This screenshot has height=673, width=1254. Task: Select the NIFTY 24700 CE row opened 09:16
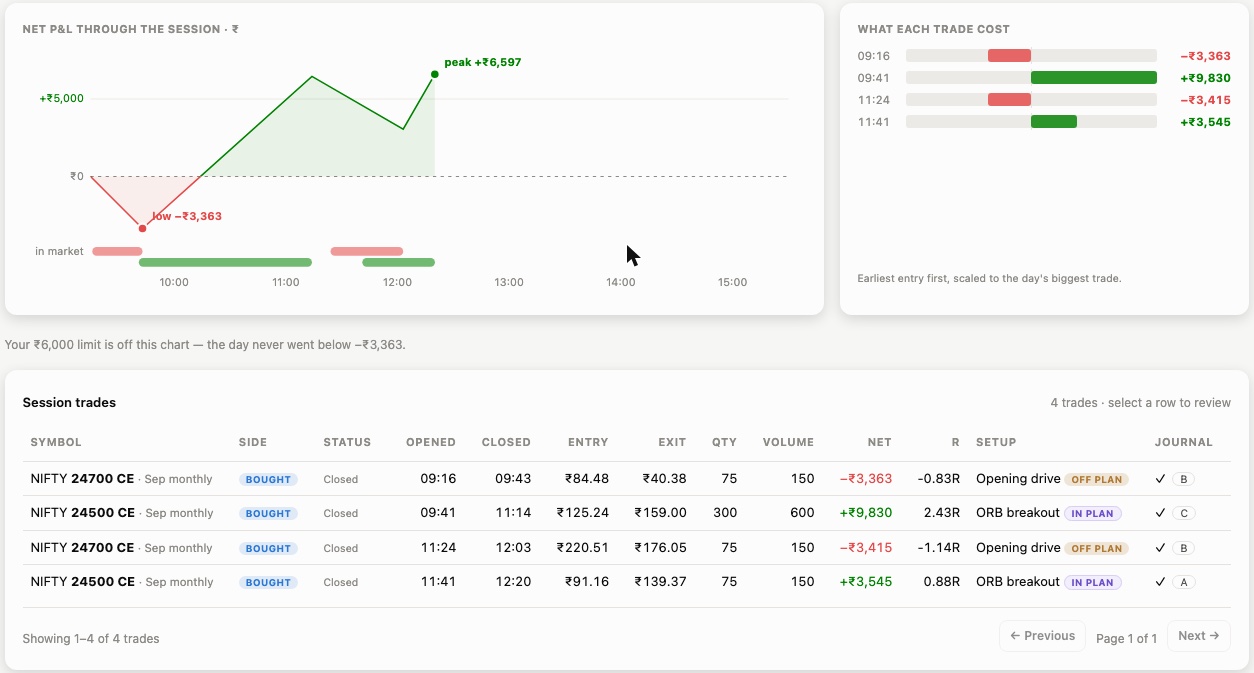tap(626, 479)
